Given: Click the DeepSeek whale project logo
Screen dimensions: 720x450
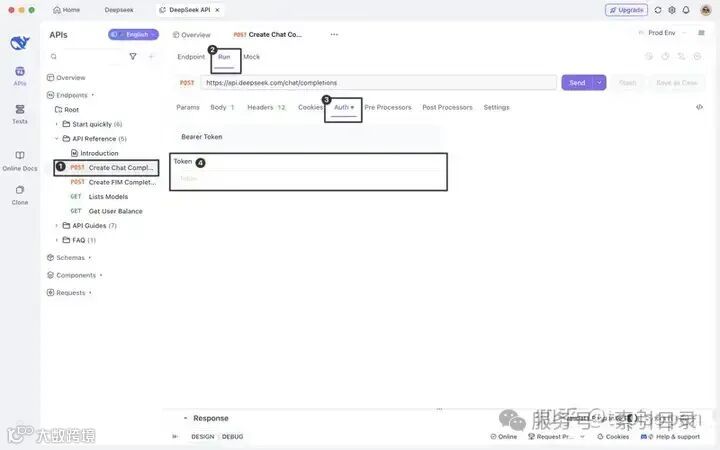Looking at the screenshot, I should point(20,43).
